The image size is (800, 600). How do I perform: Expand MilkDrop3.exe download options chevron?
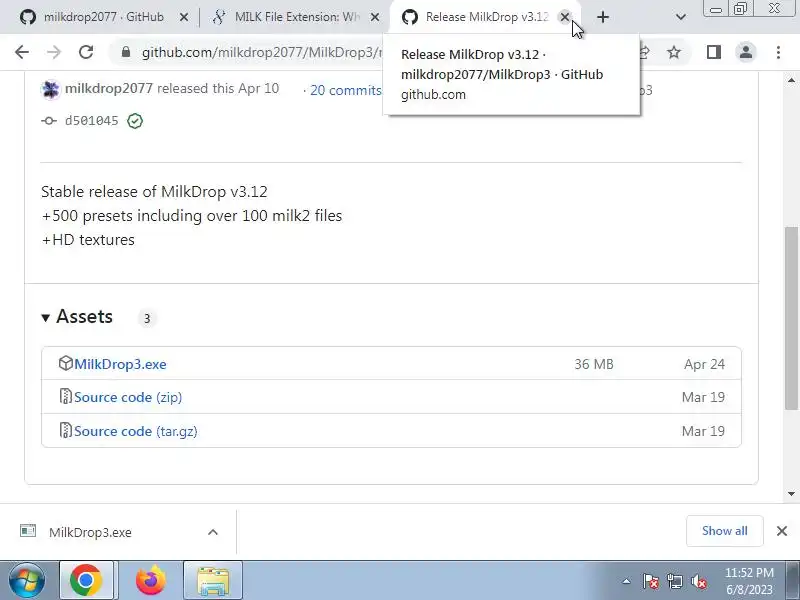tap(213, 532)
